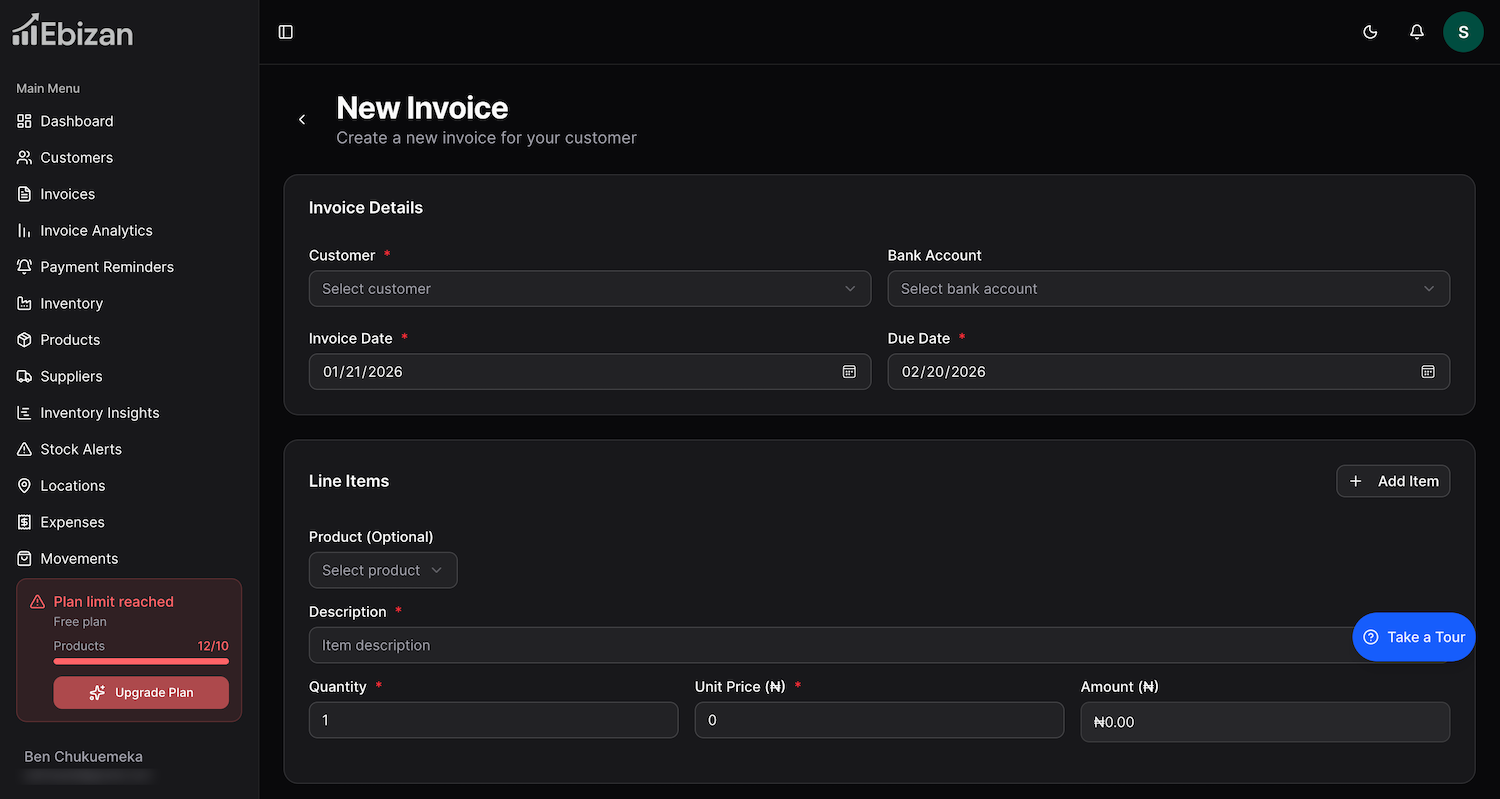Toggle the sidebar collapse icon

click(286, 32)
